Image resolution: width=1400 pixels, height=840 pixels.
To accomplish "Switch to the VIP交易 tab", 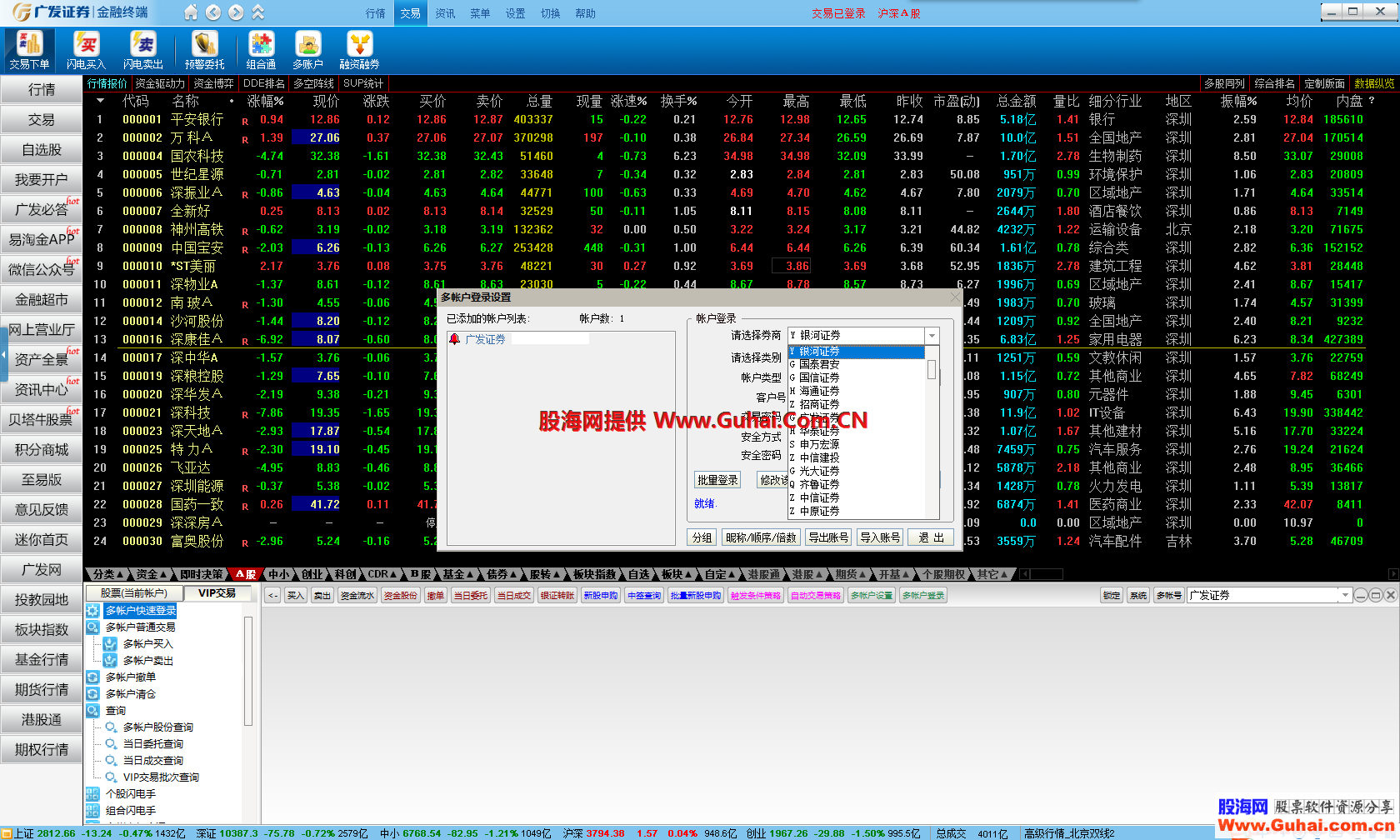I will tap(217, 593).
